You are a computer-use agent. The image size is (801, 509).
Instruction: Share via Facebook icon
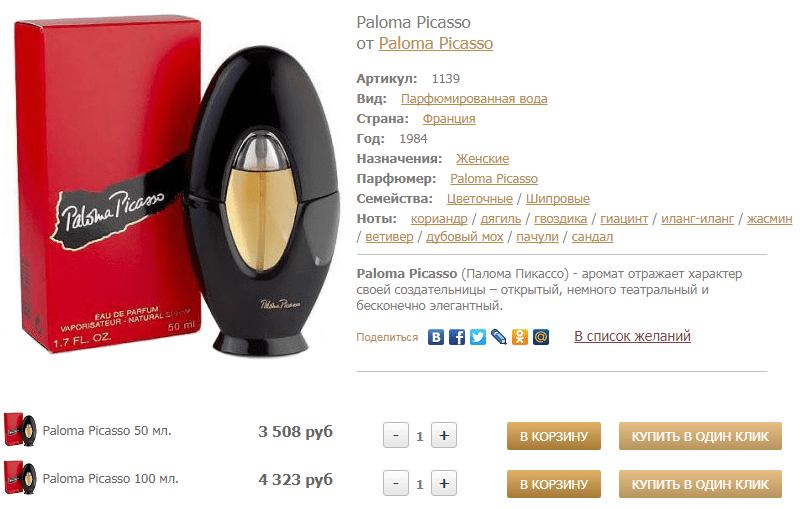(x=457, y=337)
